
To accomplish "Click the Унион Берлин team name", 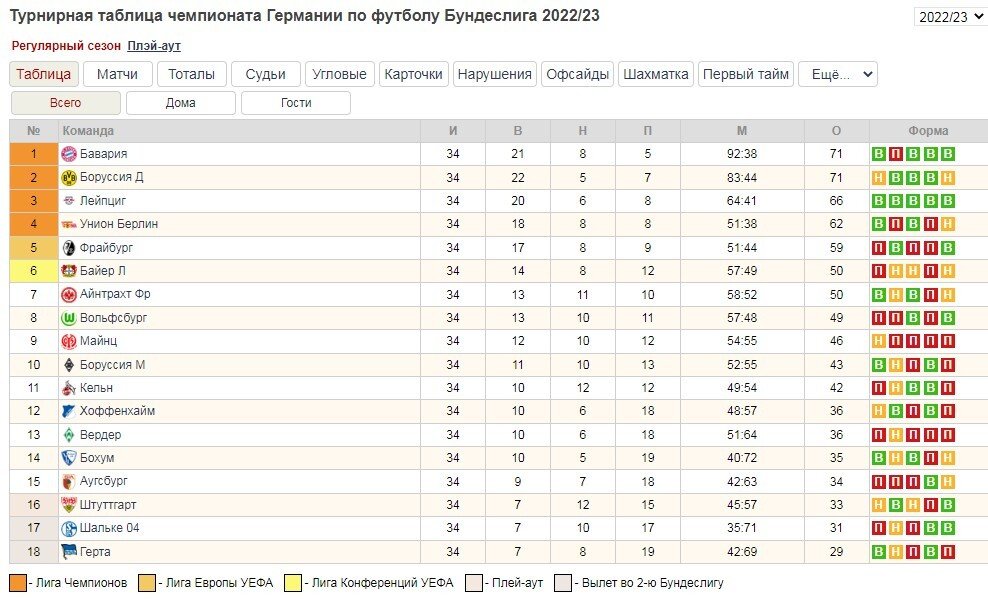I will pos(119,224).
